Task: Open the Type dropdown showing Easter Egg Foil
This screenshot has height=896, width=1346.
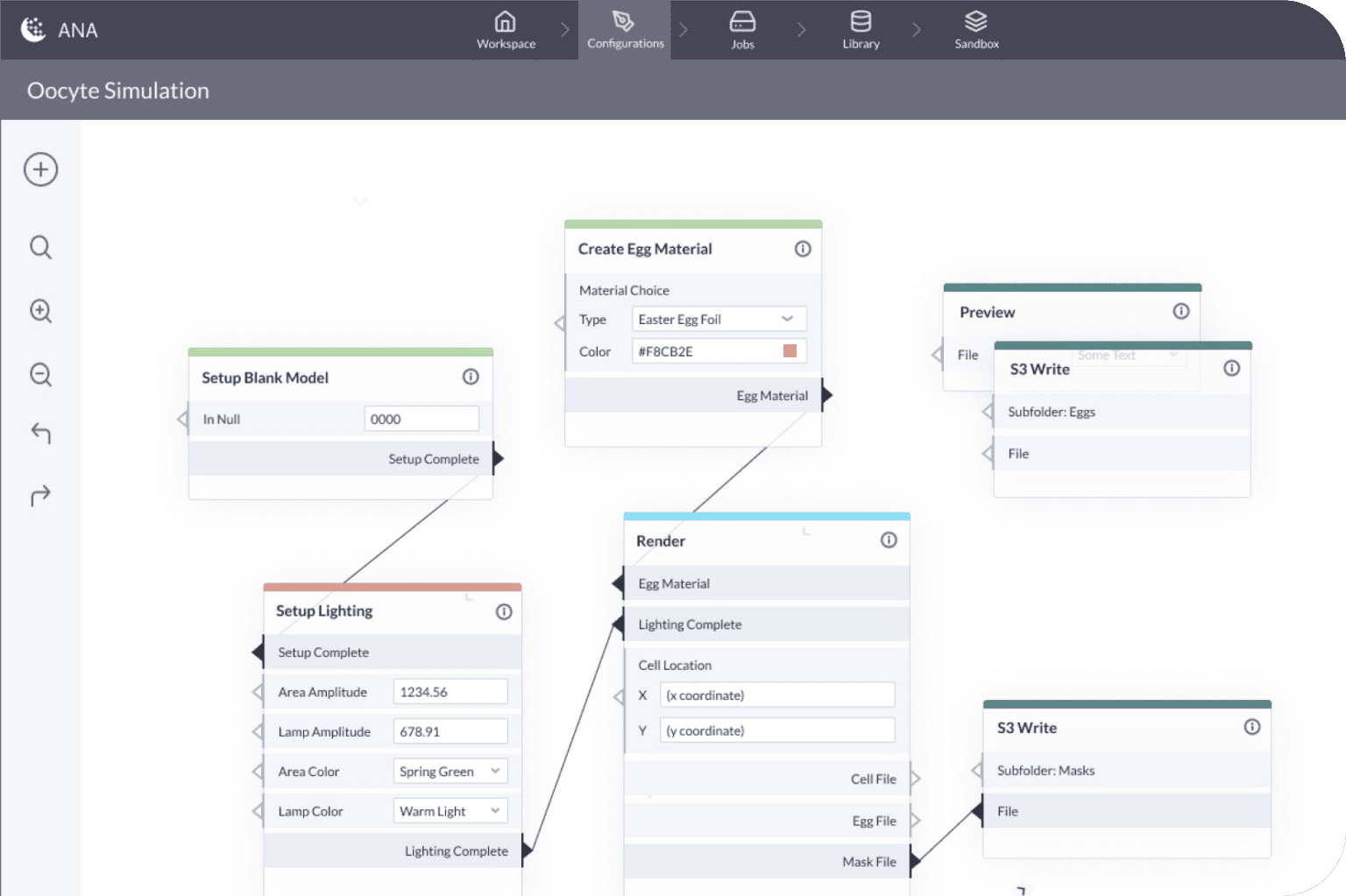Action: 718,320
